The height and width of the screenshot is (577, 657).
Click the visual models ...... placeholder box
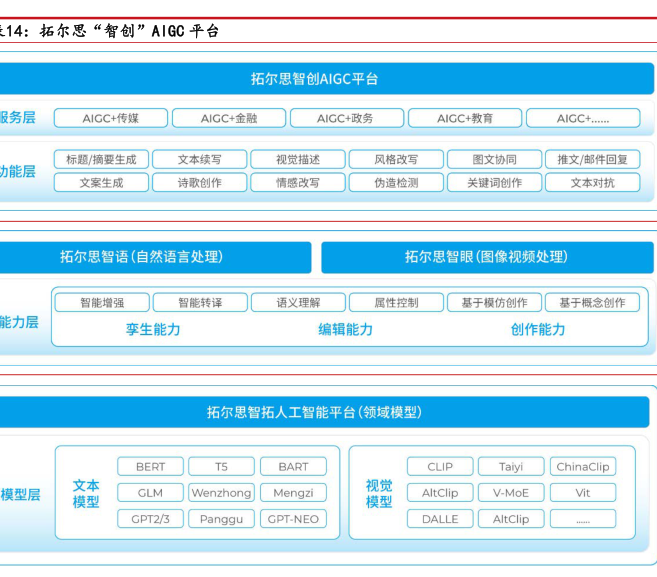tap(583, 519)
